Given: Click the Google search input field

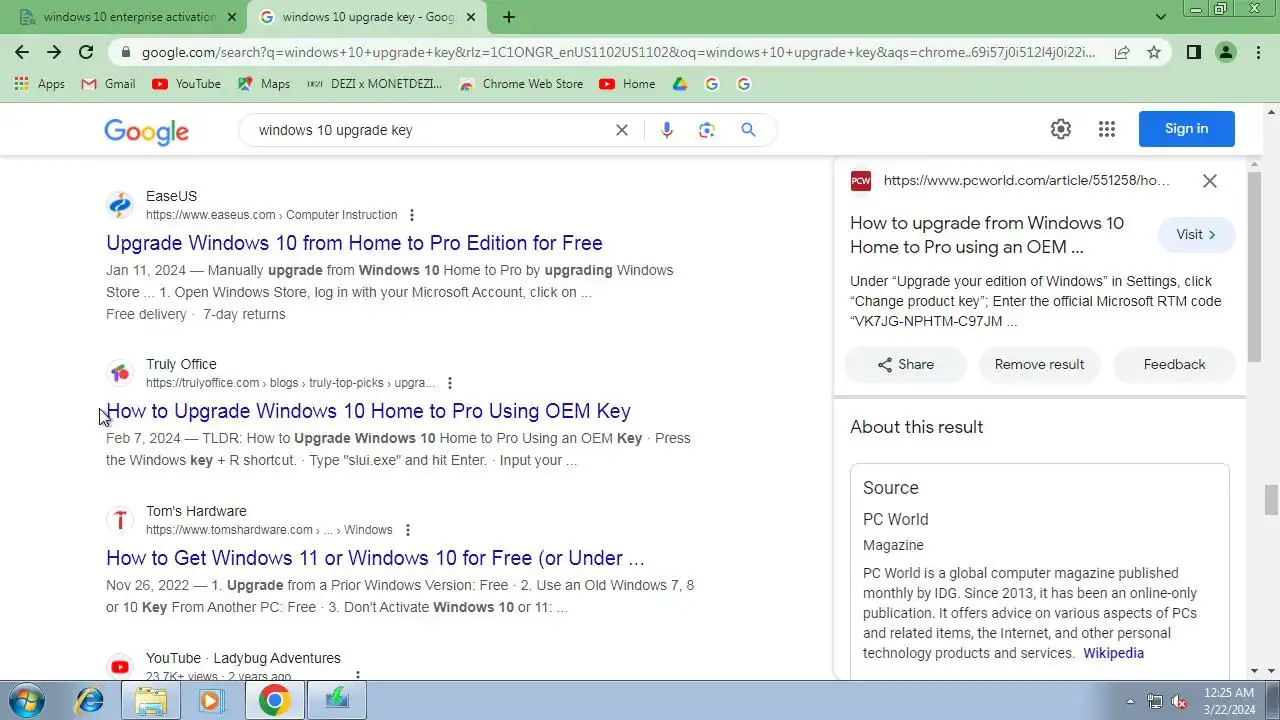Looking at the screenshot, I should click(x=430, y=130).
